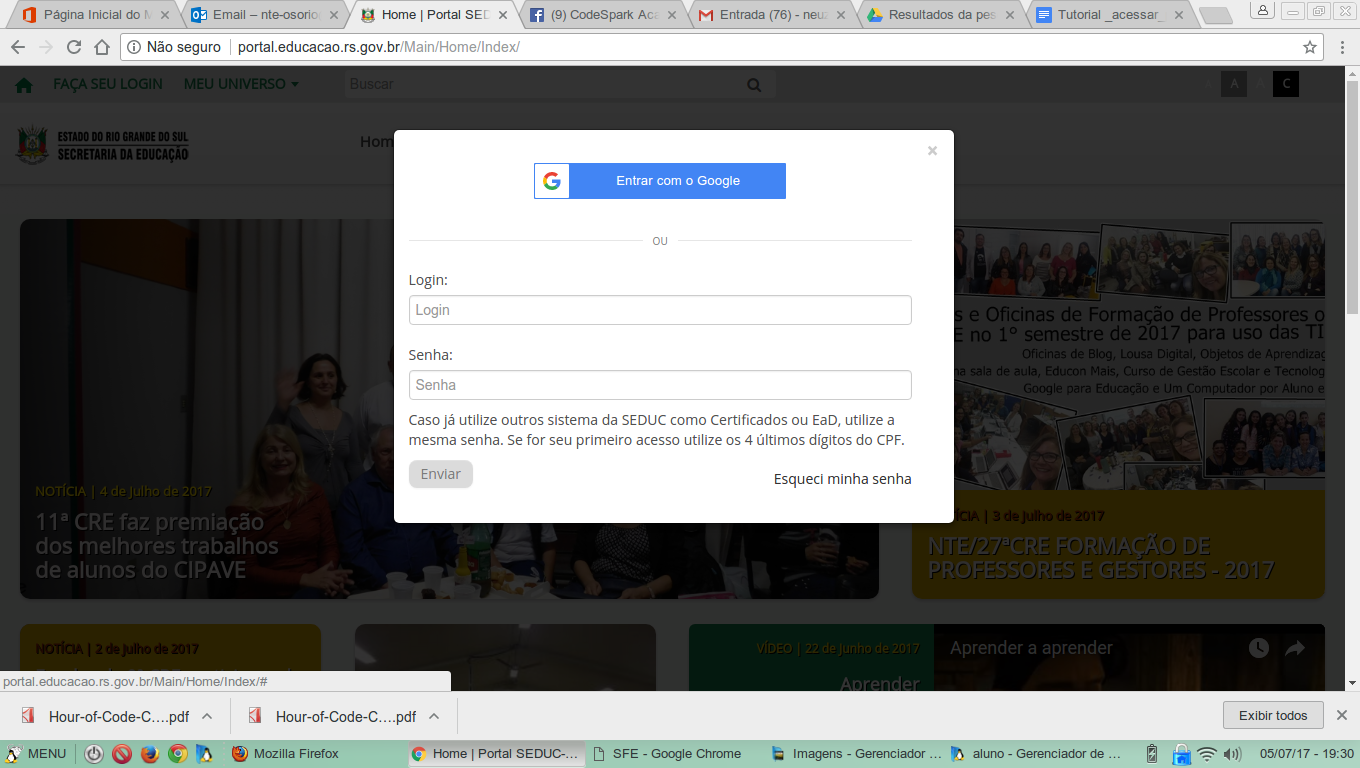
Task: Click the red prohibited icon in taskbar
Action: coord(122,754)
